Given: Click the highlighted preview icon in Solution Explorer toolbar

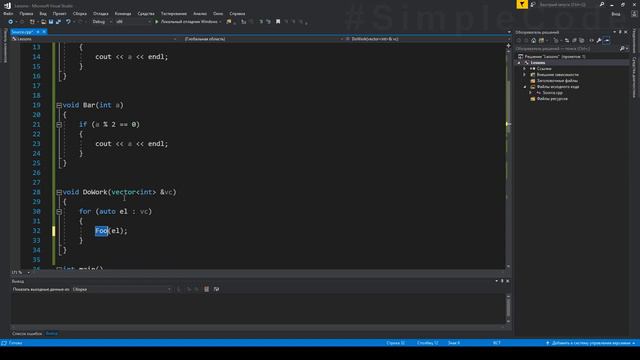Looking at the screenshot, I should tap(607, 40).
